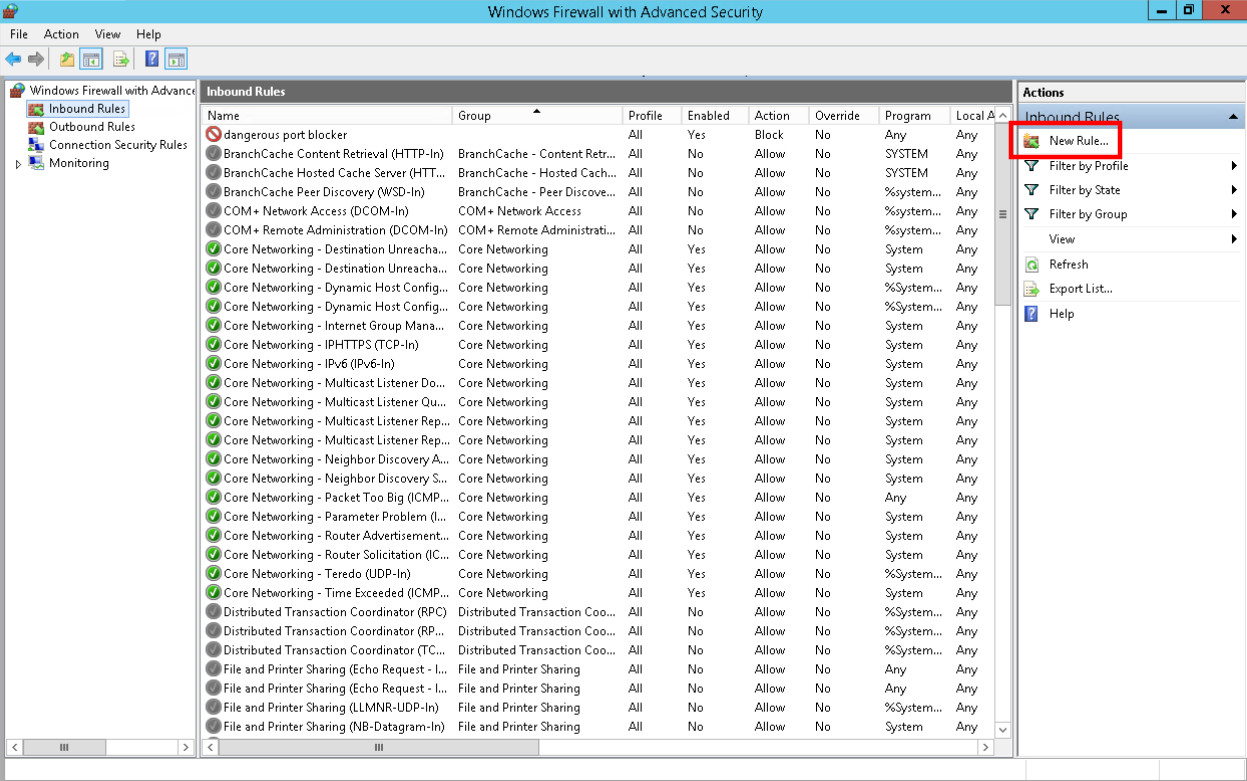Click the New Rule icon in Actions
1247x781 pixels.
coord(1032,141)
